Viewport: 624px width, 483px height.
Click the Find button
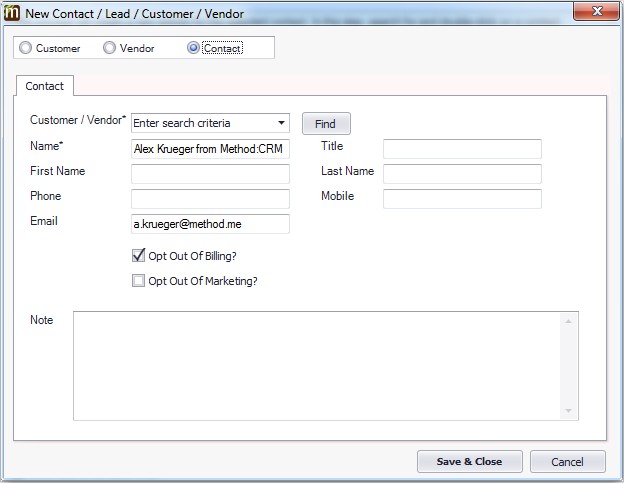(326, 124)
